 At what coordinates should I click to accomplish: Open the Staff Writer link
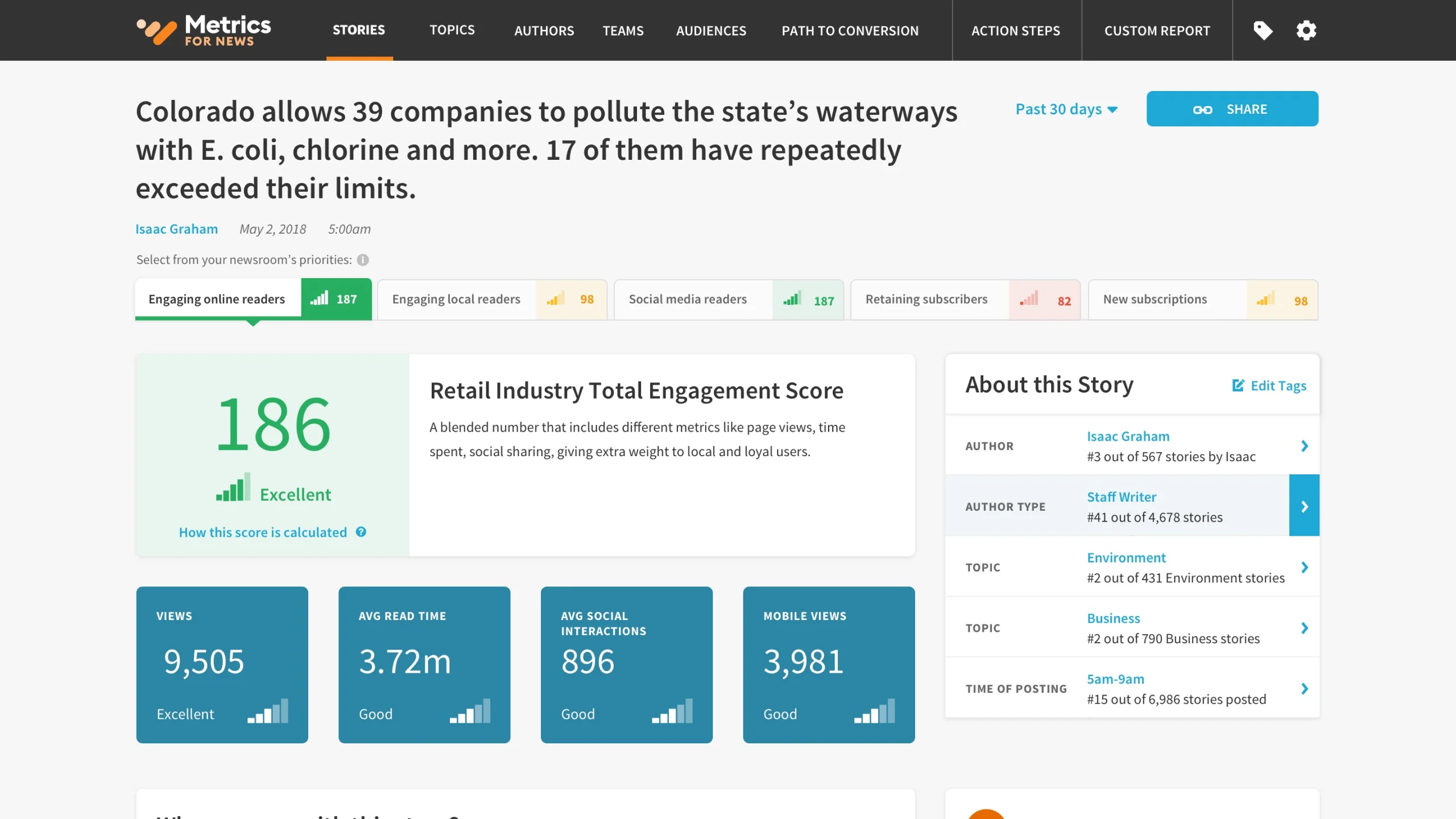click(1122, 497)
